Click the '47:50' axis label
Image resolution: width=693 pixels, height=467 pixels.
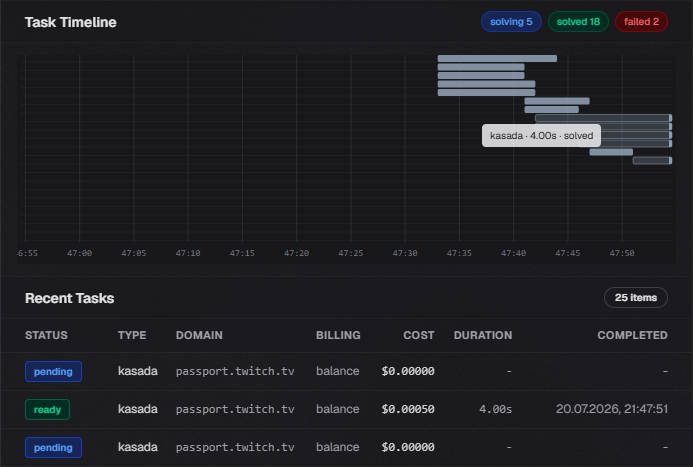click(622, 253)
